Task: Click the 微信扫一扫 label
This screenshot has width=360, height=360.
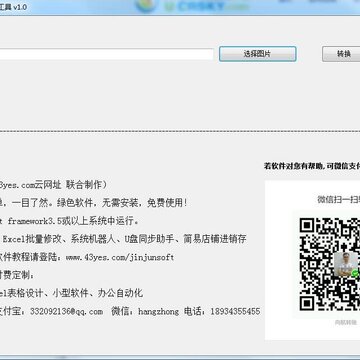Action: click(x=338, y=200)
